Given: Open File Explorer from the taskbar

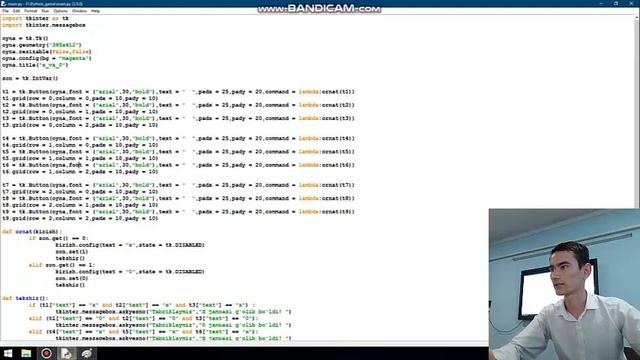Looking at the screenshot, I should click(26, 353).
